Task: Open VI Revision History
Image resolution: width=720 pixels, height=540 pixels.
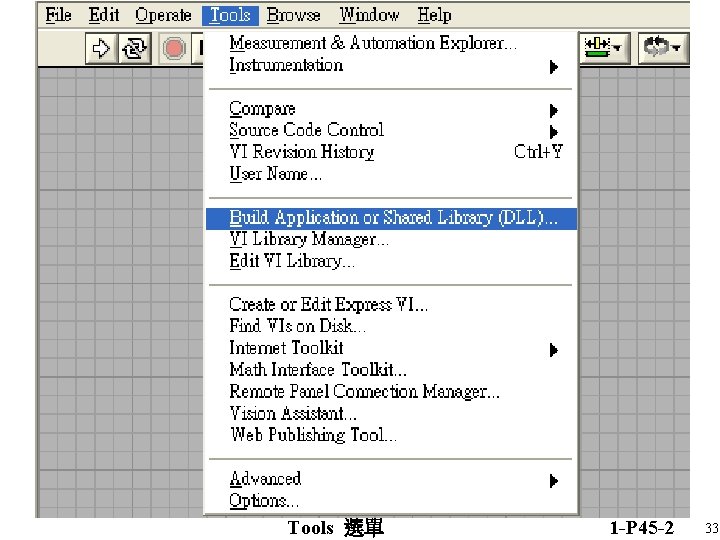Action: click(391, 152)
